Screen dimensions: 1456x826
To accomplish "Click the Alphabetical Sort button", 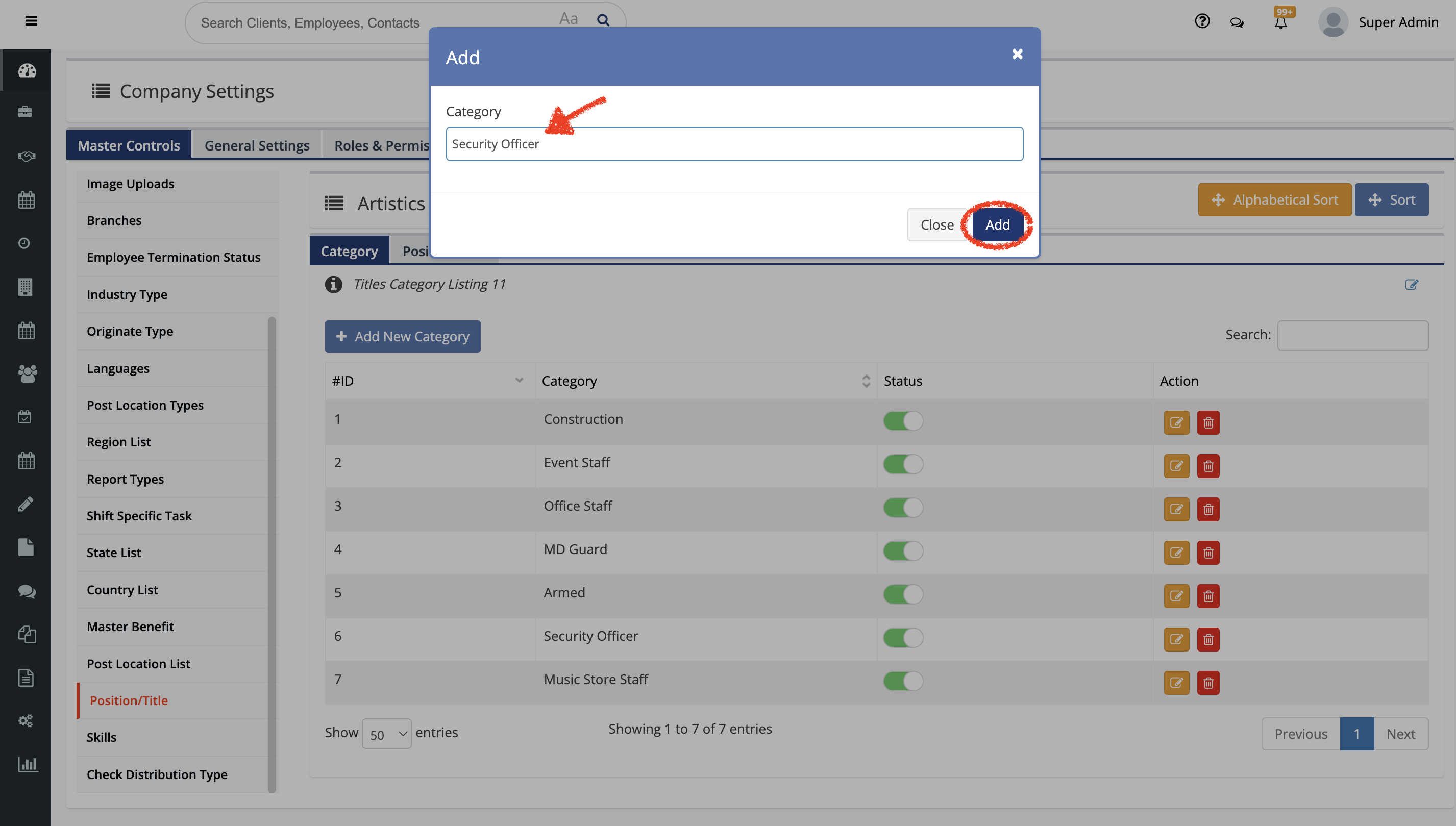I will (x=1274, y=199).
